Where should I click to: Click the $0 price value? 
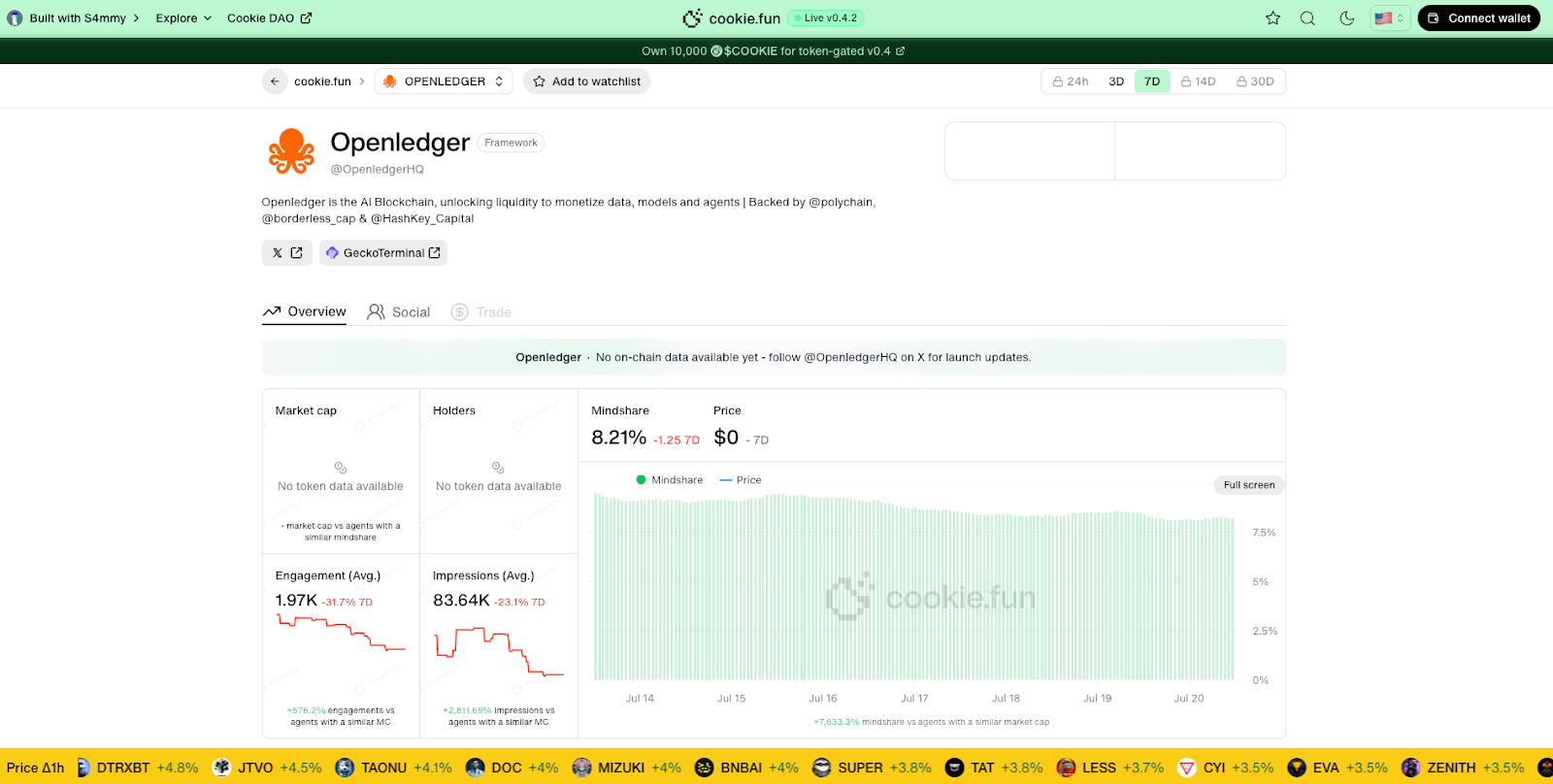(726, 438)
